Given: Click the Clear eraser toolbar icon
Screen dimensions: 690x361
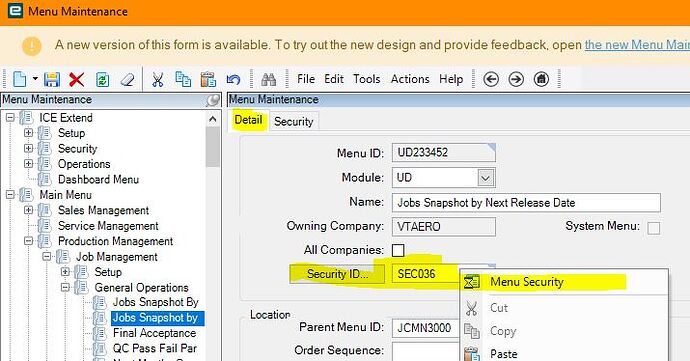Looking at the screenshot, I should tap(127, 80).
